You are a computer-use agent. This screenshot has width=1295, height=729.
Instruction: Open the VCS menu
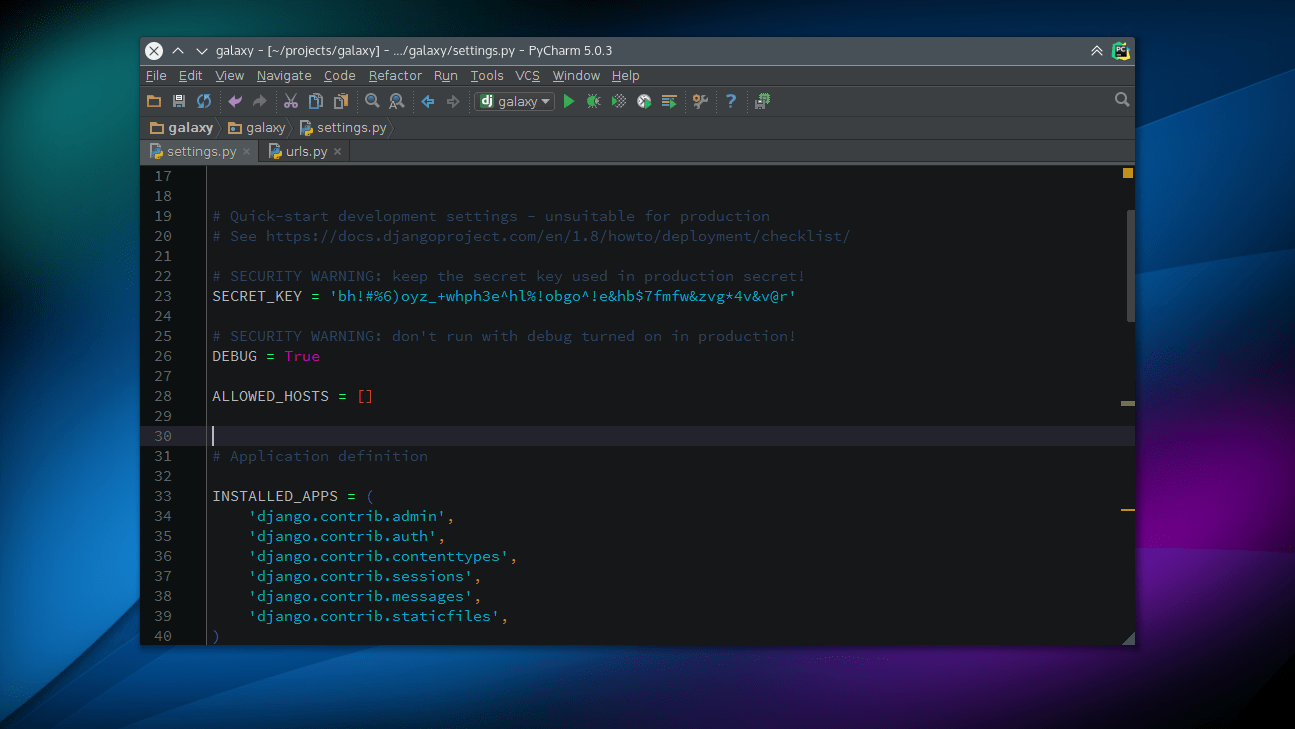(527, 76)
